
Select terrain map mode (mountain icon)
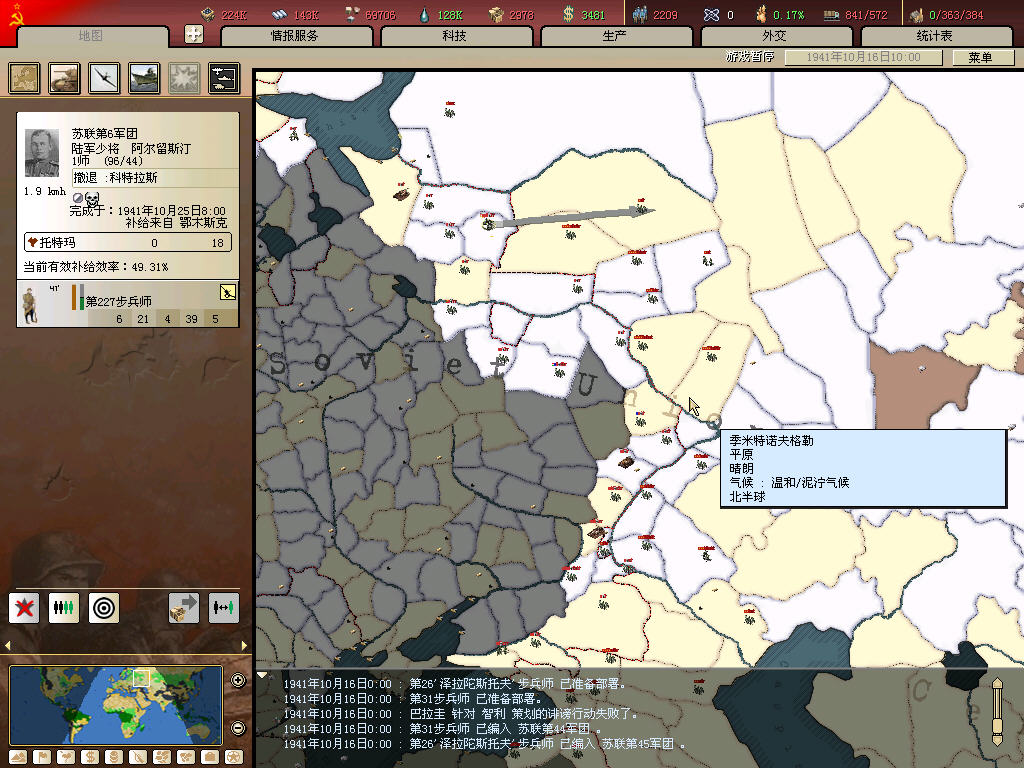(18, 758)
